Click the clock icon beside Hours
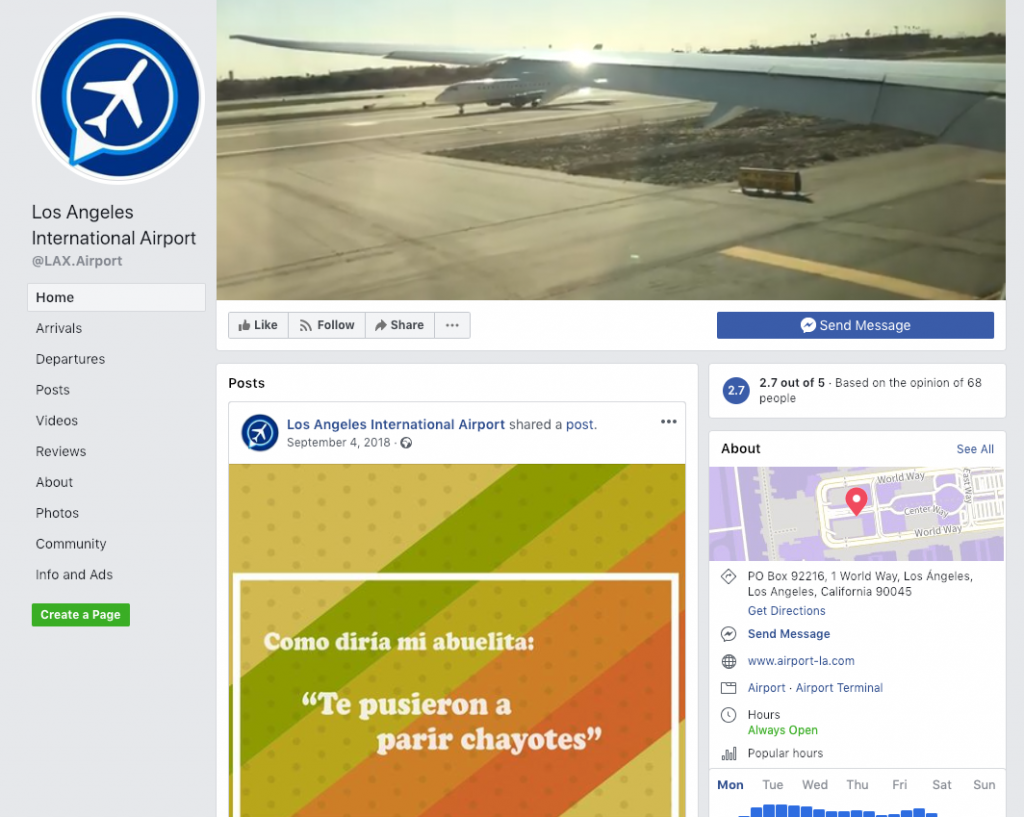This screenshot has height=817, width=1024. [728, 715]
